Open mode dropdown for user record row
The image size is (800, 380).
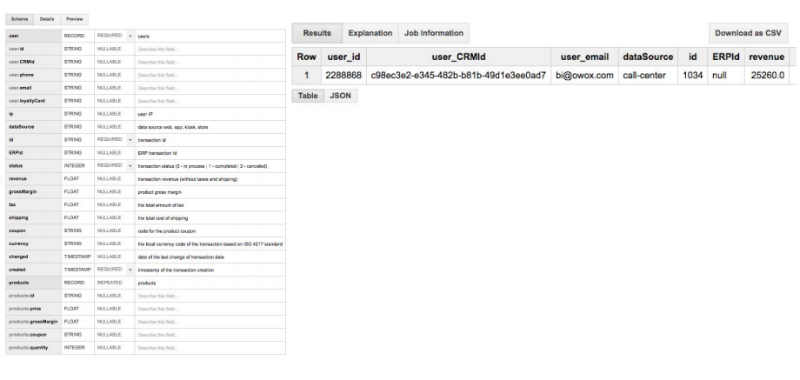click(130, 36)
